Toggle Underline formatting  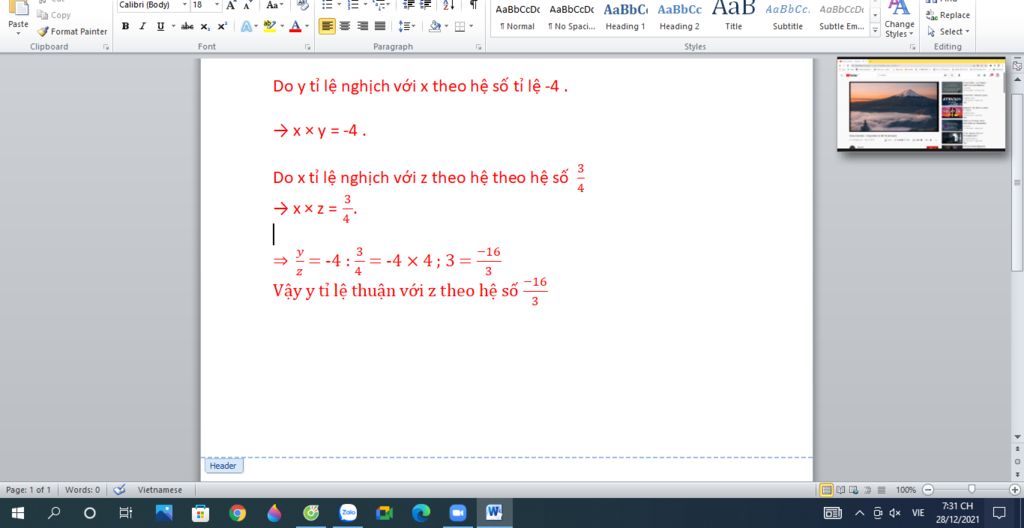point(160,27)
